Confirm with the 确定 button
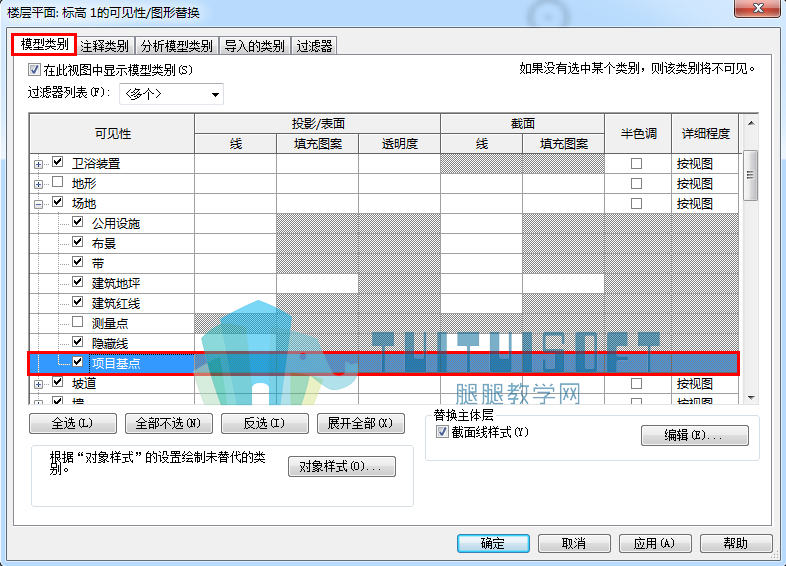 point(493,543)
